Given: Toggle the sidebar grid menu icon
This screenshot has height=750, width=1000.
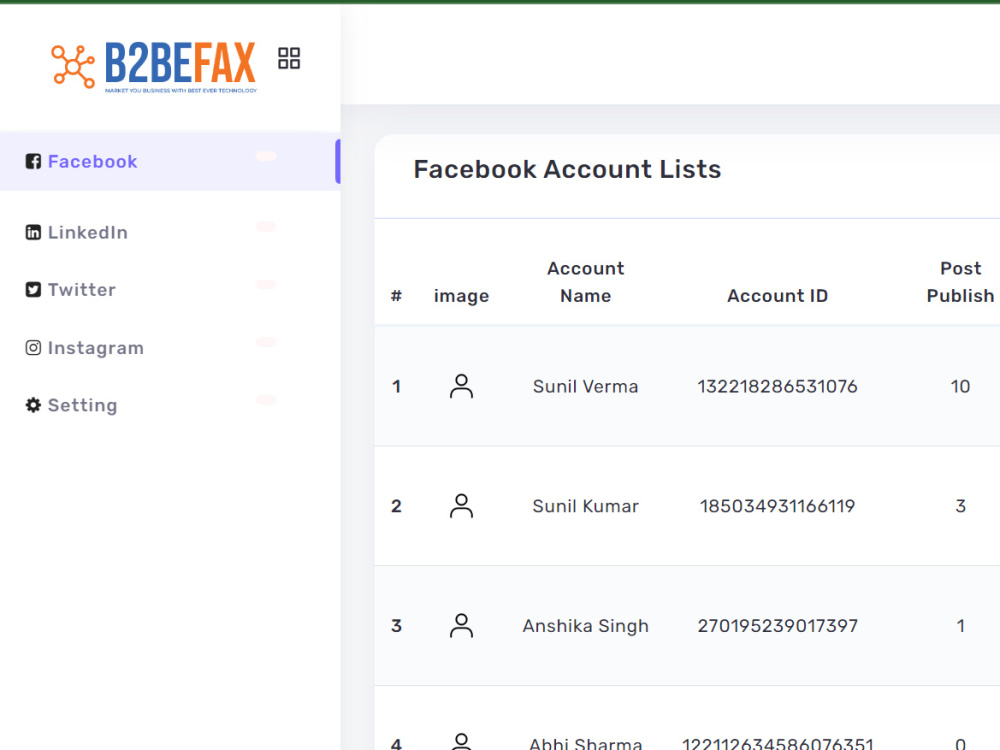Looking at the screenshot, I should (x=289, y=58).
